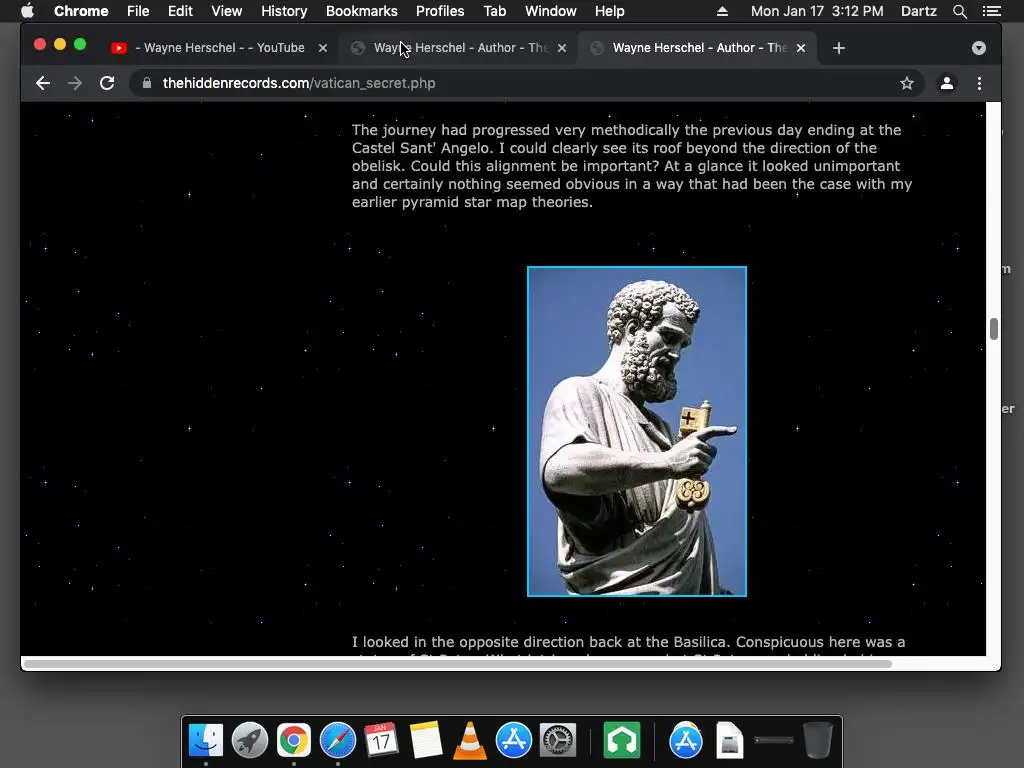The image size is (1024, 768).
Task: Select the active Wayne Herschel Author tab
Action: [x=696, y=48]
